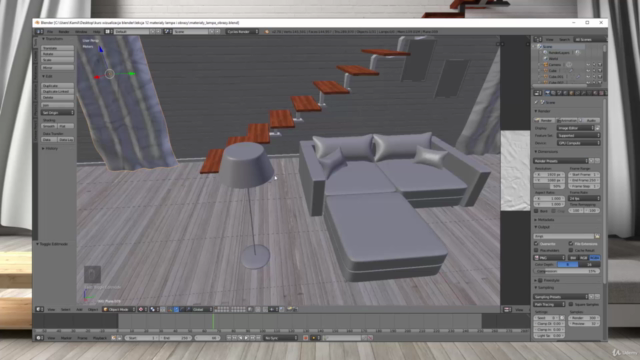
Task: Open the Render menu in top header
Action: (64, 31)
